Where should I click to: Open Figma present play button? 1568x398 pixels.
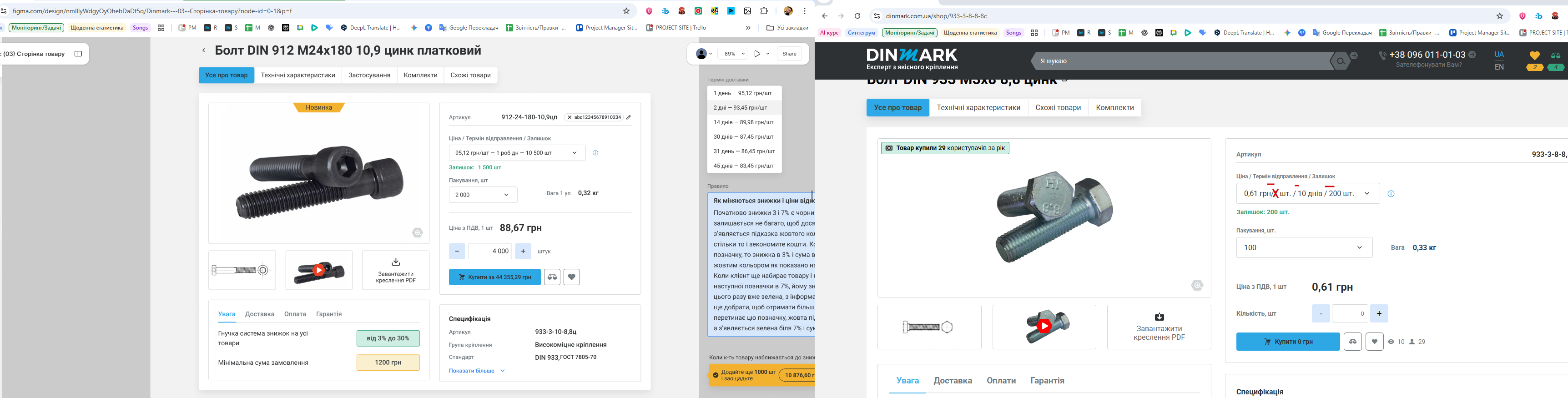coord(757,54)
